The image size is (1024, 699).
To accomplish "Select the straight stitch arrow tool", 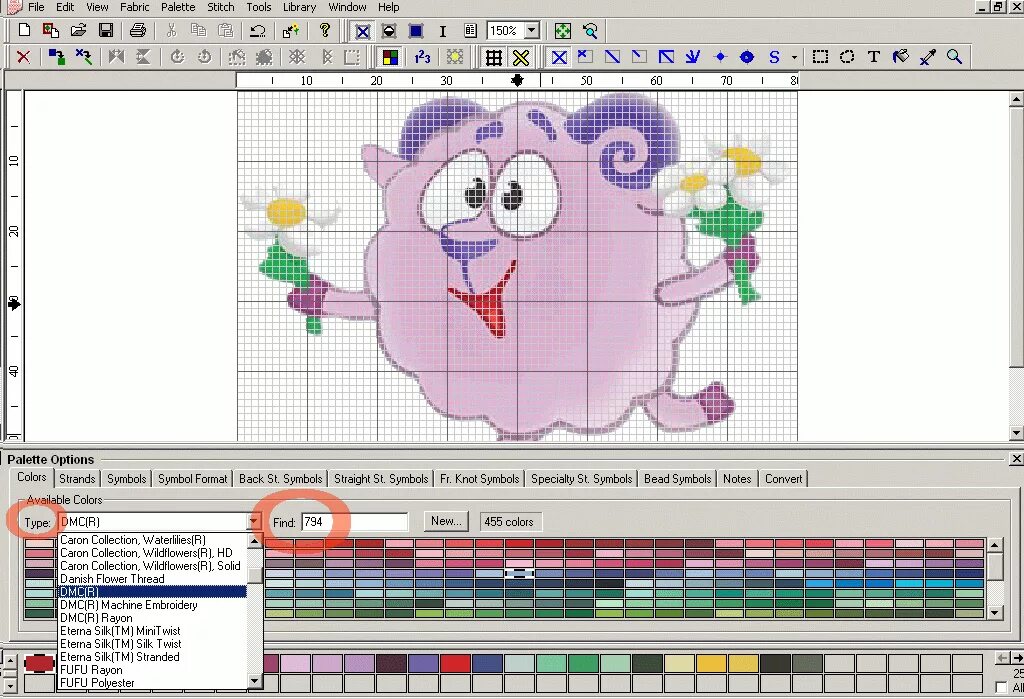I will coord(693,57).
